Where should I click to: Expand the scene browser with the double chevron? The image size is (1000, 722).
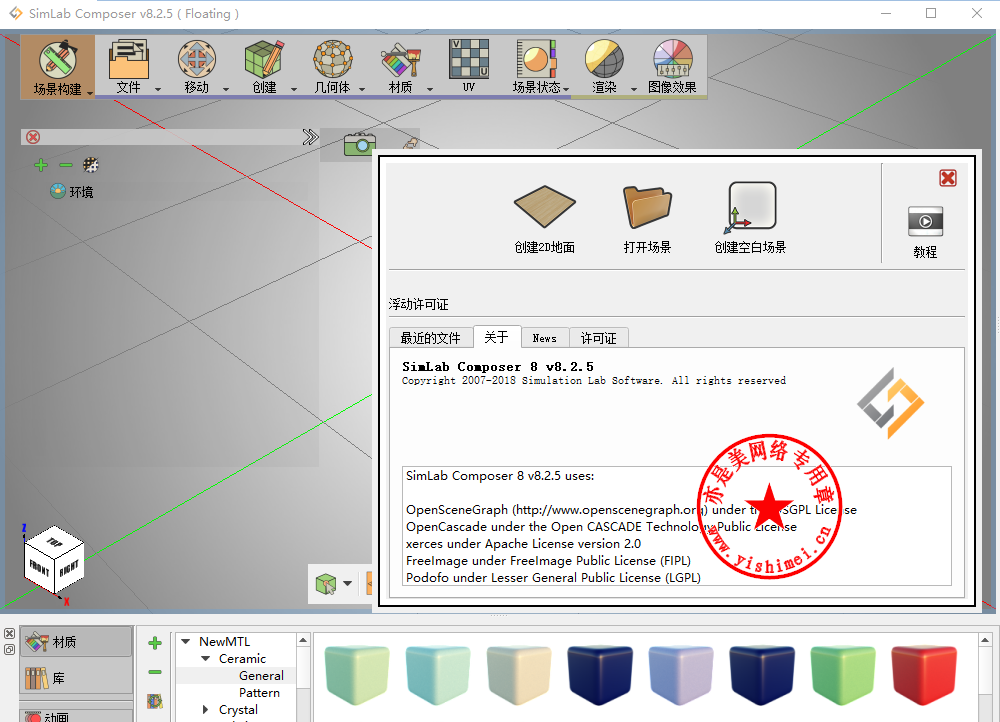(x=310, y=137)
